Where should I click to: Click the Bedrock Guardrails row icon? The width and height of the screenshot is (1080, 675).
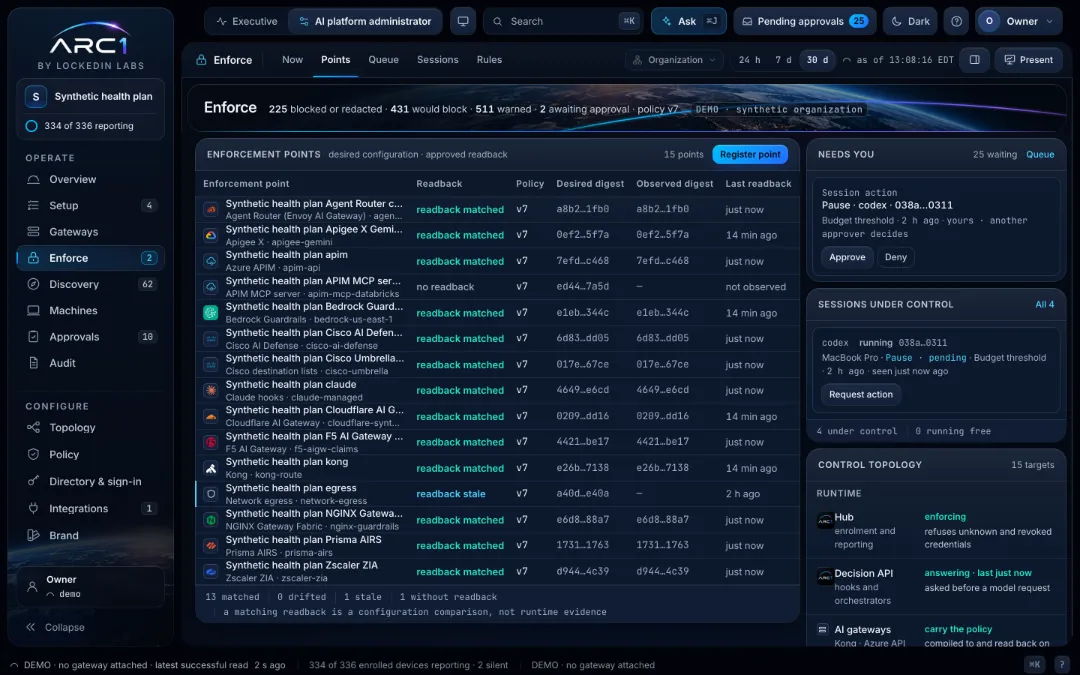coord(211,313)
